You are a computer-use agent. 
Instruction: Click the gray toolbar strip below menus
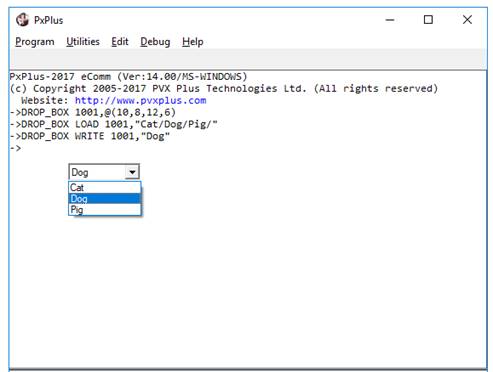point(248,59)
